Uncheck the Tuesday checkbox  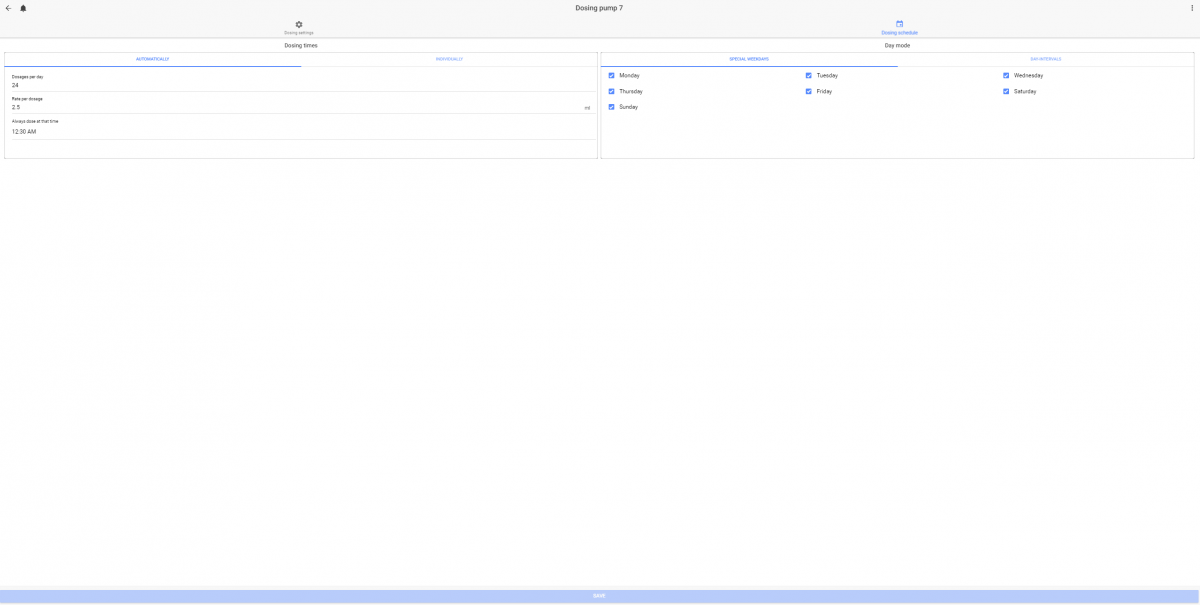[809, 75]
